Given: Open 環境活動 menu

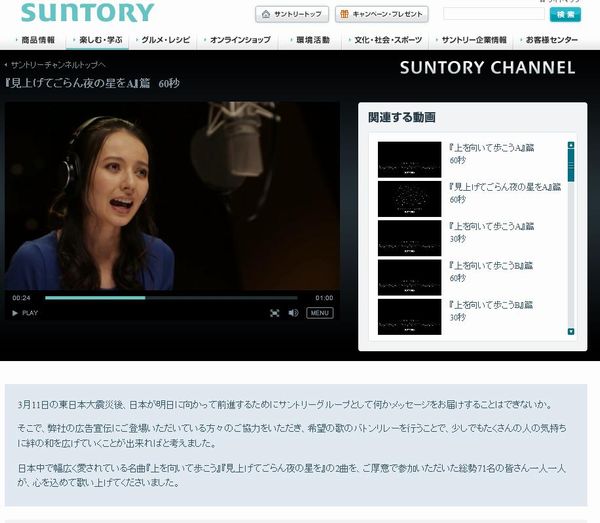Looking at the screenshot, I should tap(313, 40).
